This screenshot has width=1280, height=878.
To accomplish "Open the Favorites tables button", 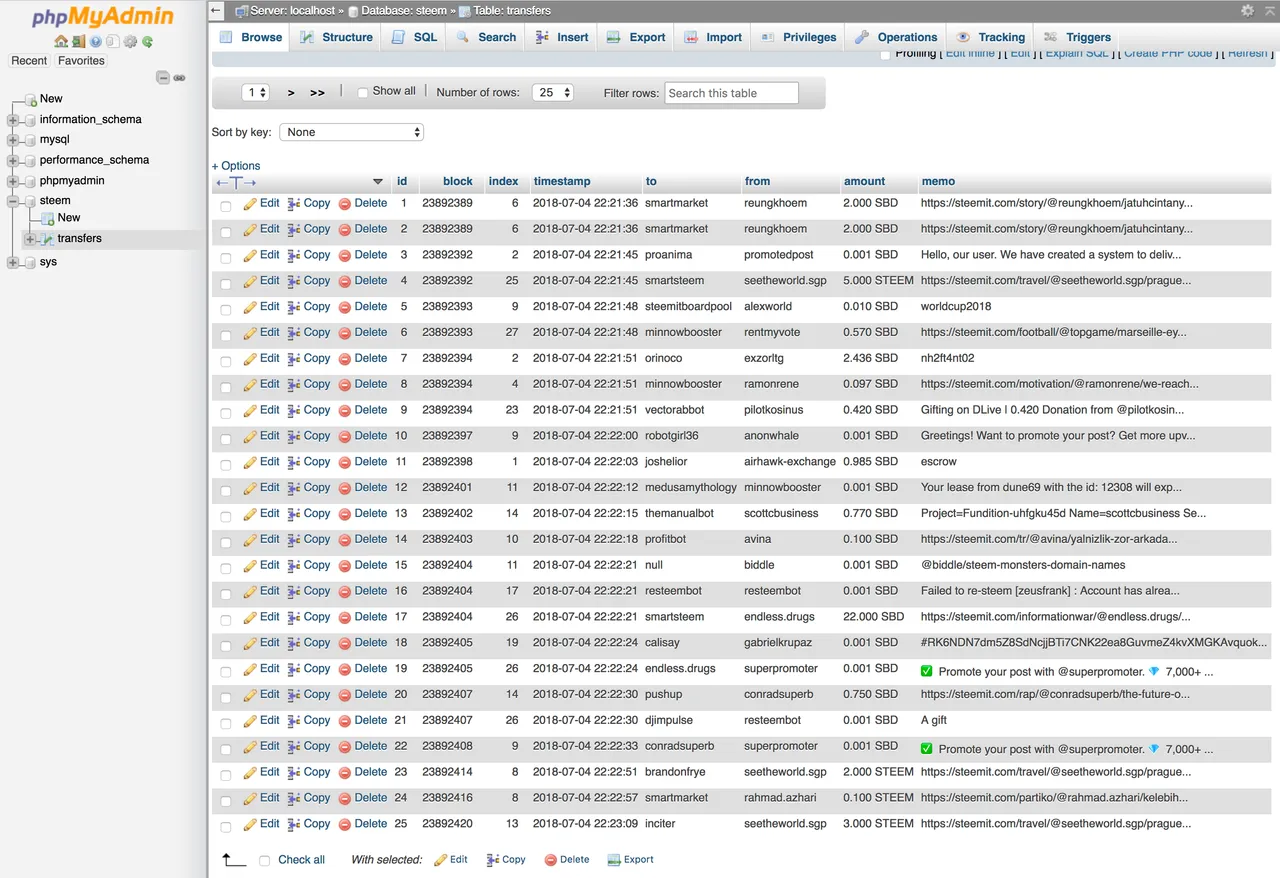I will coord(81,61).
